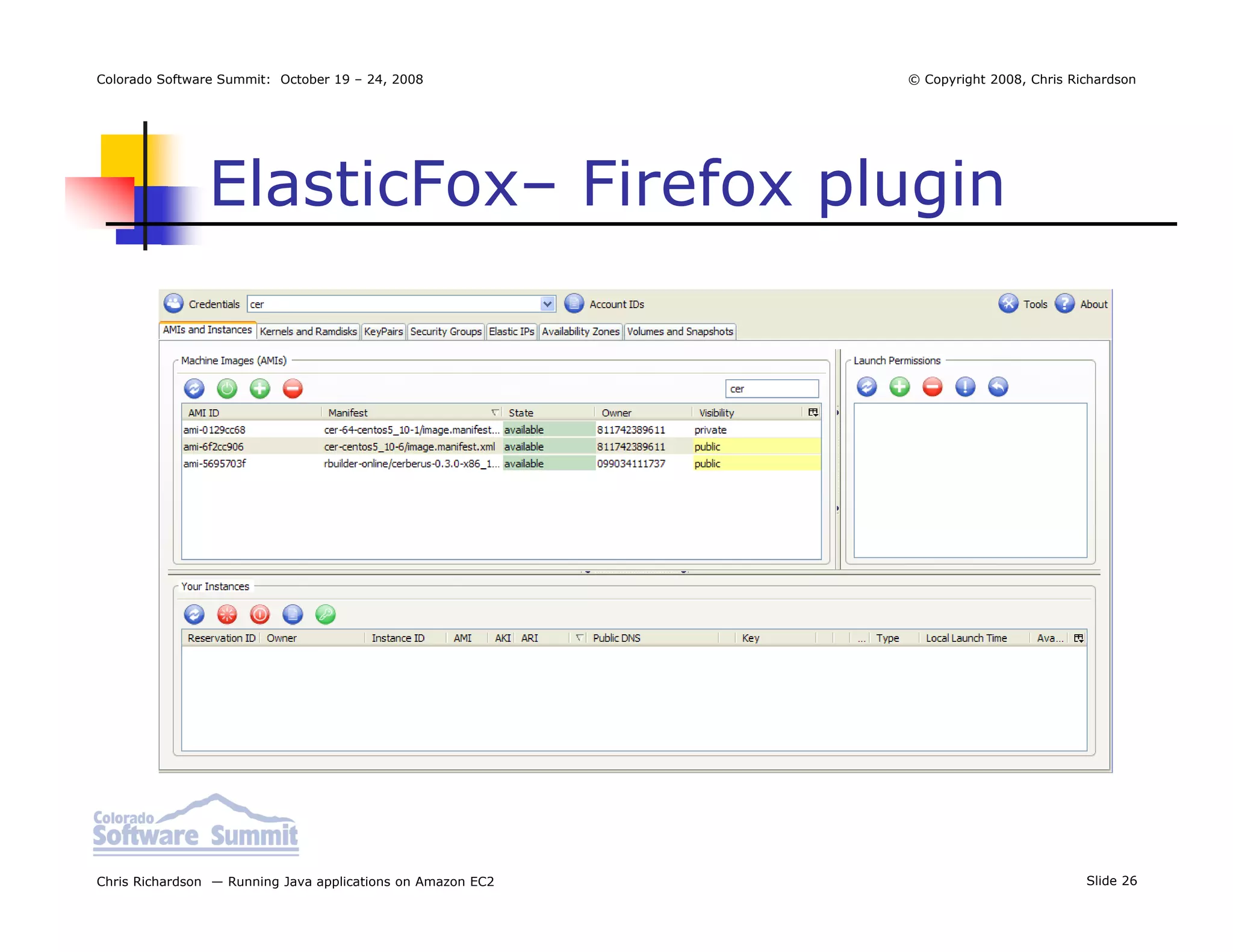Click the green key icon in Your Instances

[x=326, y=614]
